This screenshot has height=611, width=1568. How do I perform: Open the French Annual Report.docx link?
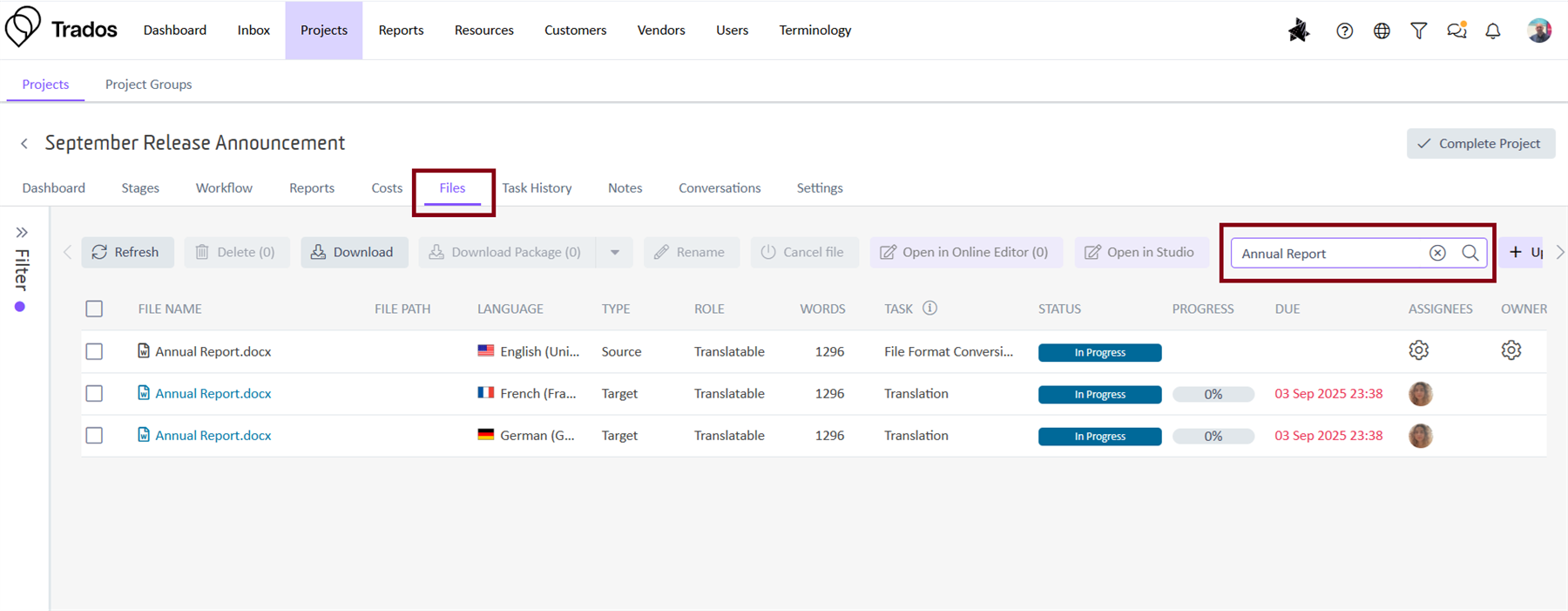click(x=213, y=394)
